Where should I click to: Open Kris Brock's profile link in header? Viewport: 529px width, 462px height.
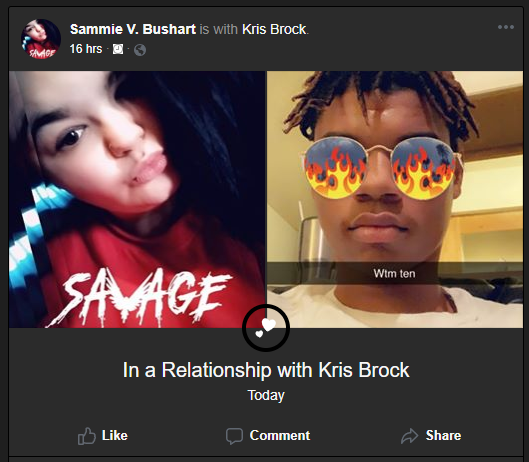click(x=274, y=29)
